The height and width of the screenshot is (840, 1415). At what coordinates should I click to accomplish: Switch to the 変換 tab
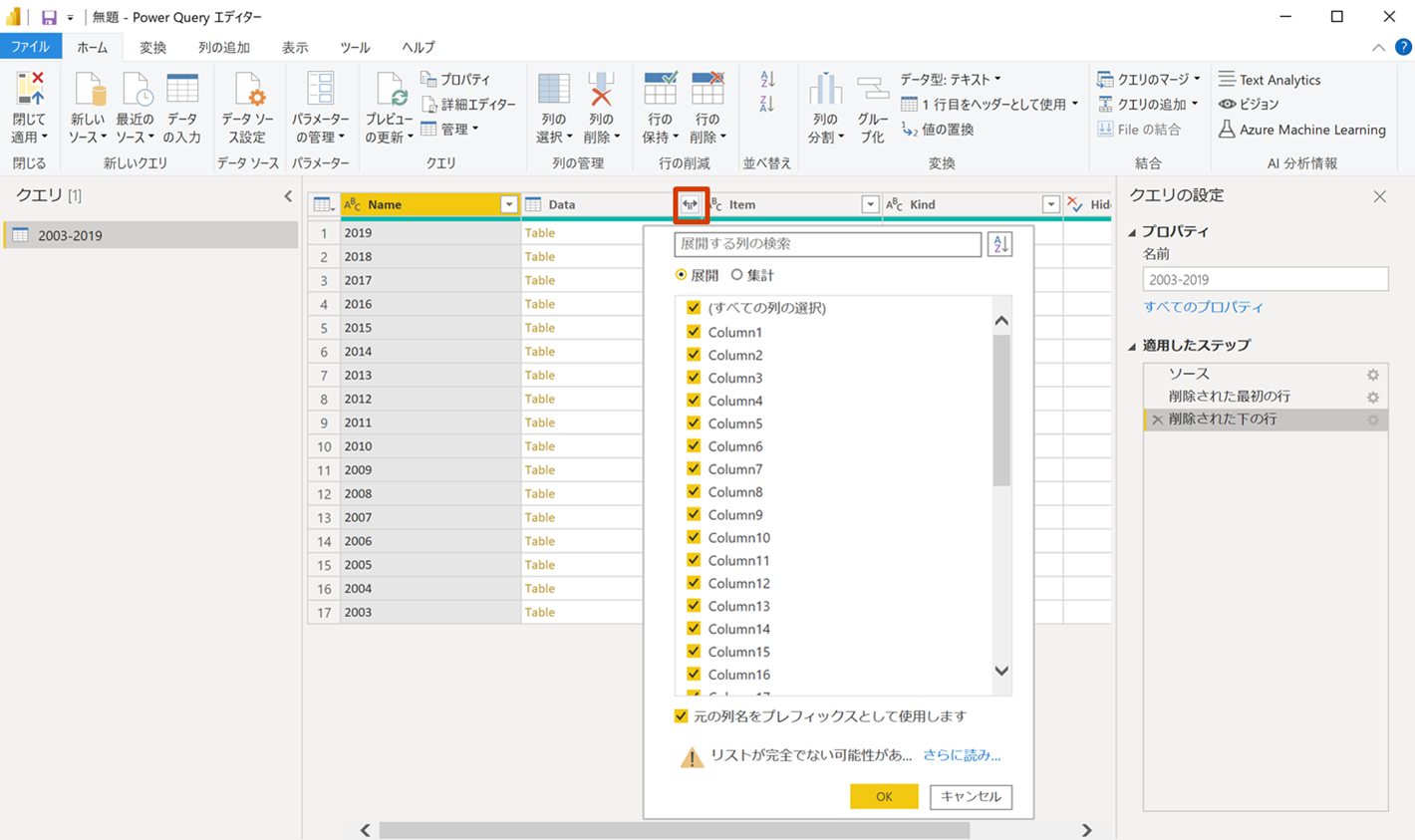tap(152, 47)
